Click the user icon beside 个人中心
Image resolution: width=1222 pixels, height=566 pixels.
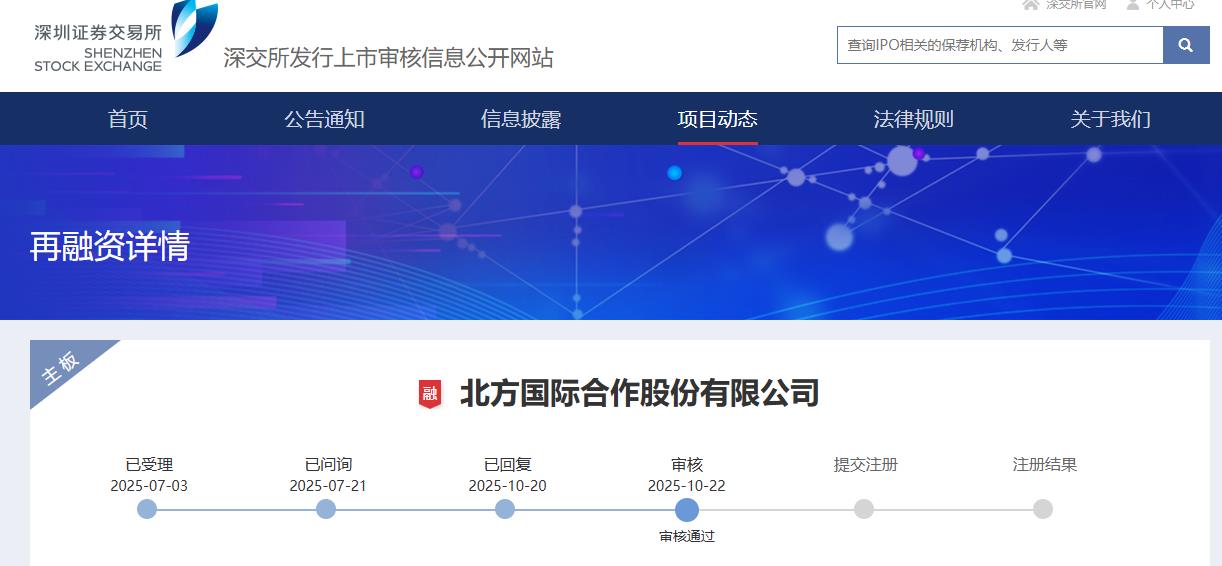(1132, 4)
